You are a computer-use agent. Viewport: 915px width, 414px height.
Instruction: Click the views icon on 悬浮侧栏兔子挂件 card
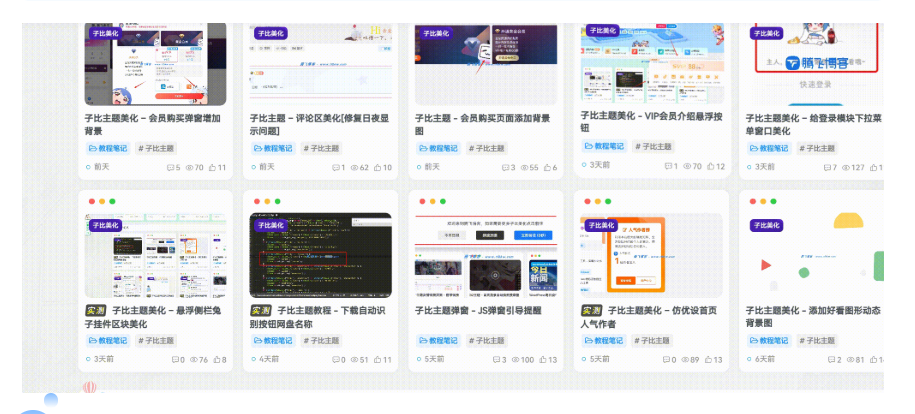click(194, 360)
